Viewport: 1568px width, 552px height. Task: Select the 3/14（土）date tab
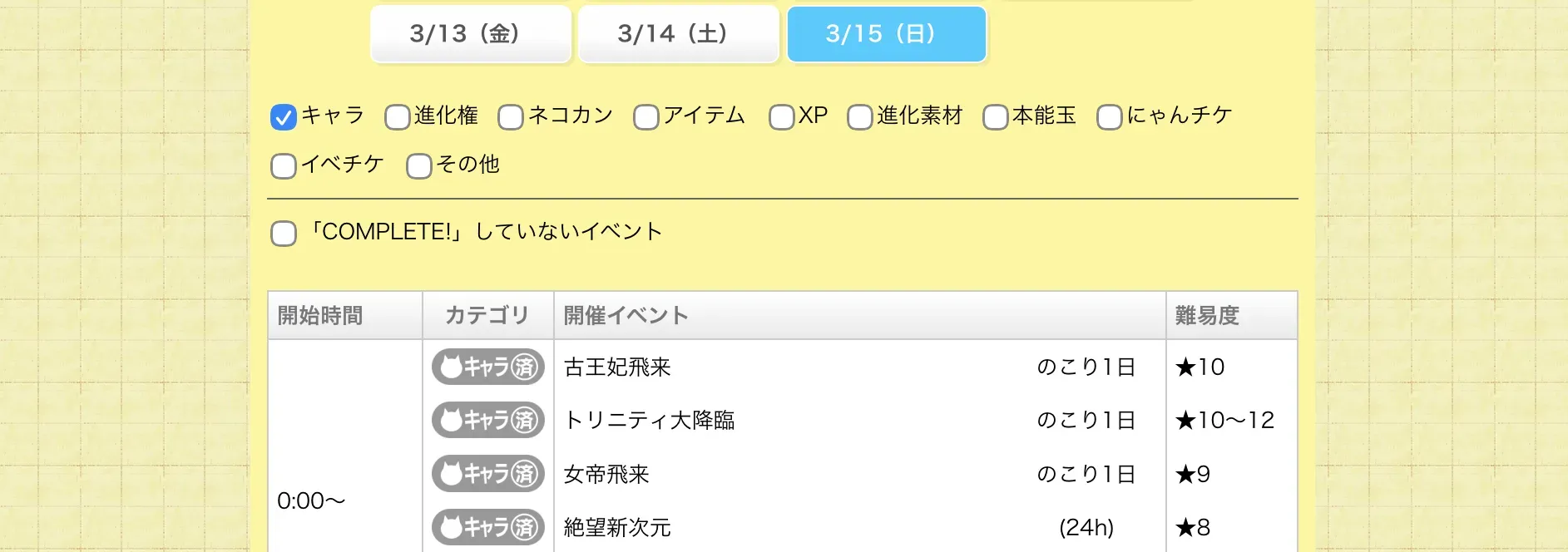point(678,34)
